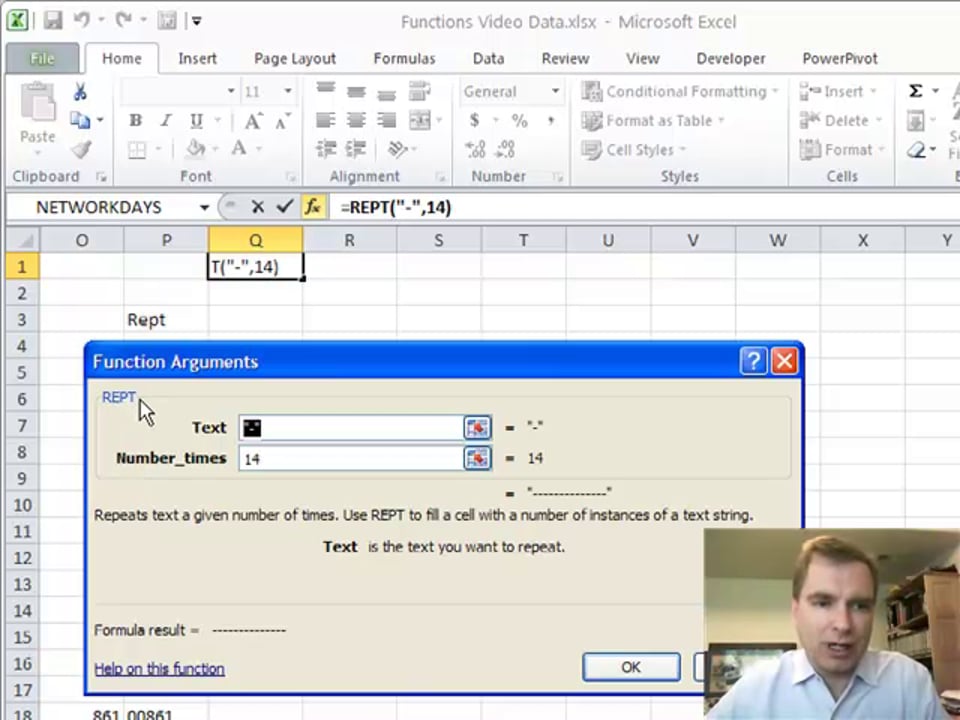960x720 pixels.
Task: Click the dialog help question mark button
Action: coord(752,361)
